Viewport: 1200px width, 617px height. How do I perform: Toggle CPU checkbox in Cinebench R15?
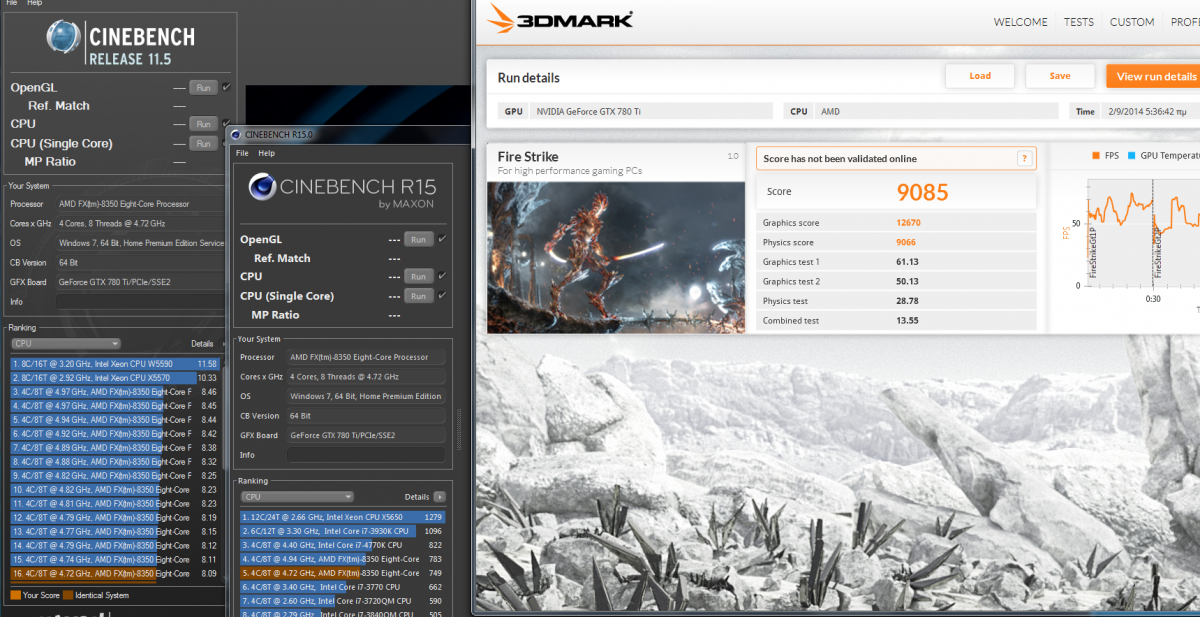tap(442, 276)
